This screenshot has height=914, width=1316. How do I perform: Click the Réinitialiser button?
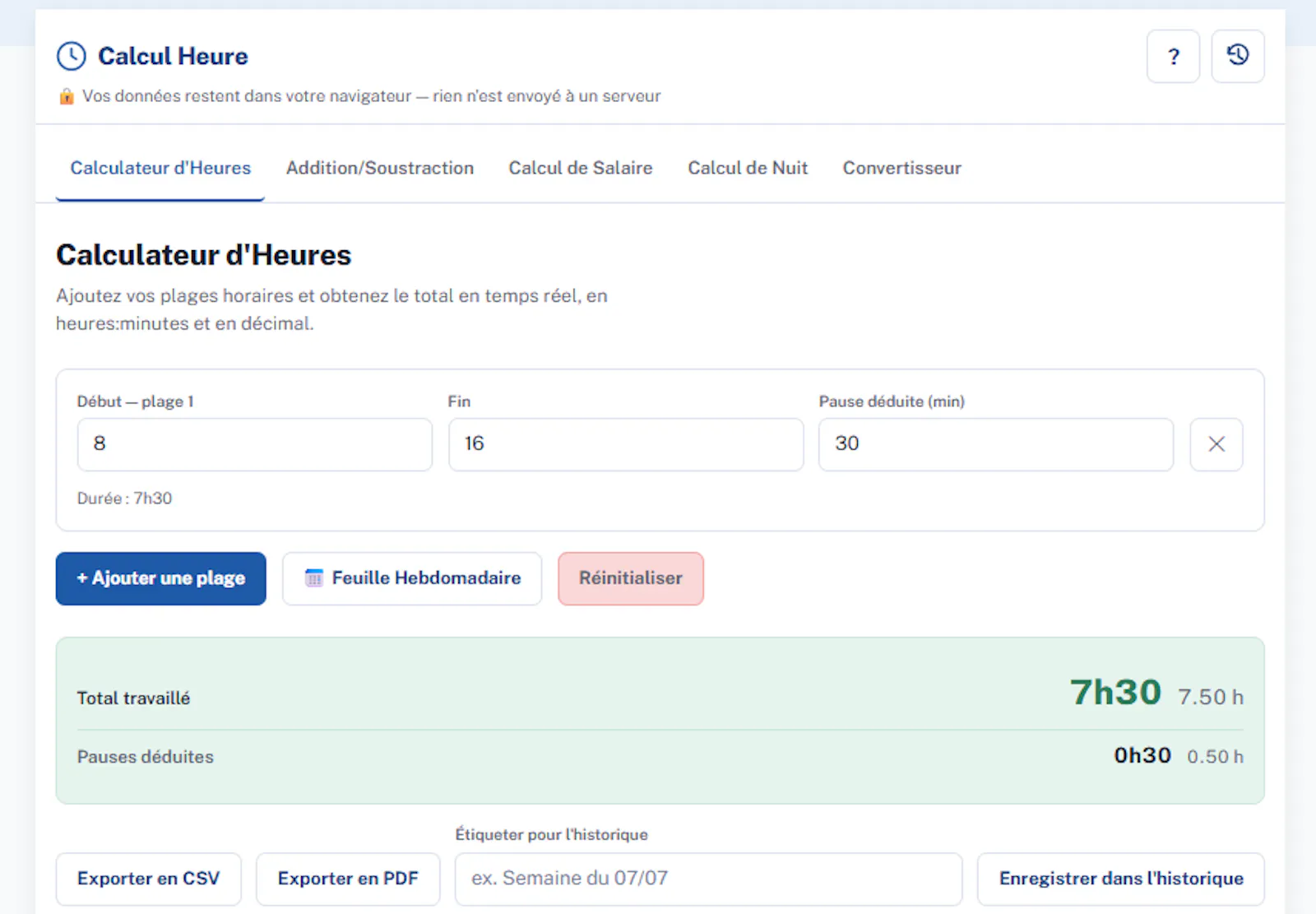point(631,578)
